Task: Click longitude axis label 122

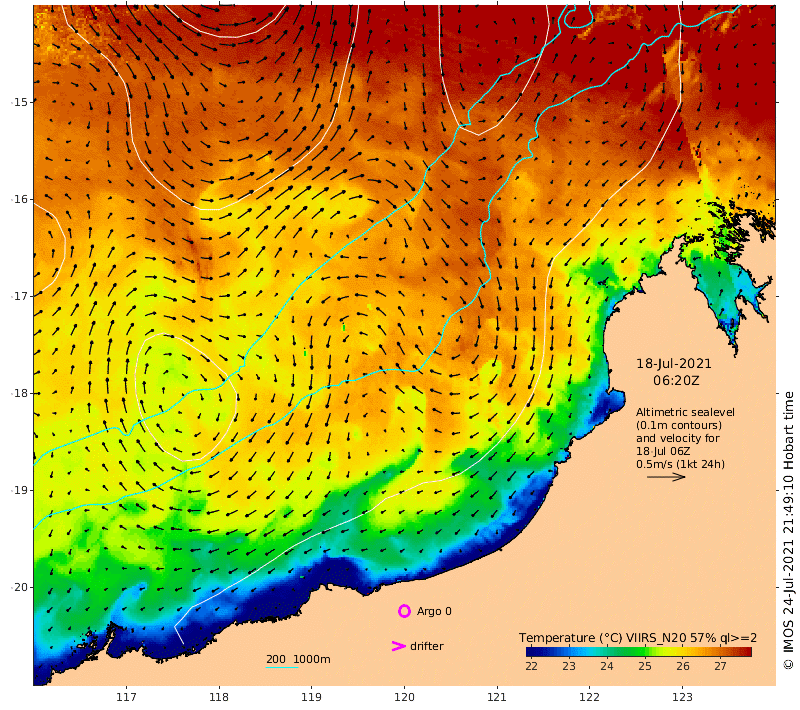Action: click(590, 697)
